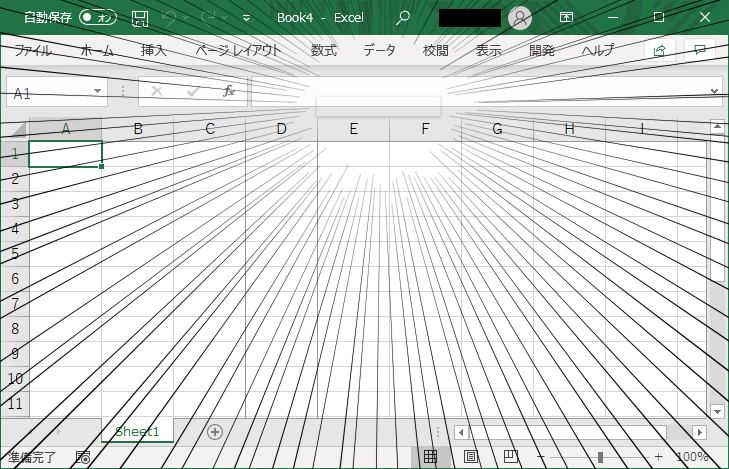Click vertical scrollbar down arrow
The image size is (729, 469).
click(717, 411)
